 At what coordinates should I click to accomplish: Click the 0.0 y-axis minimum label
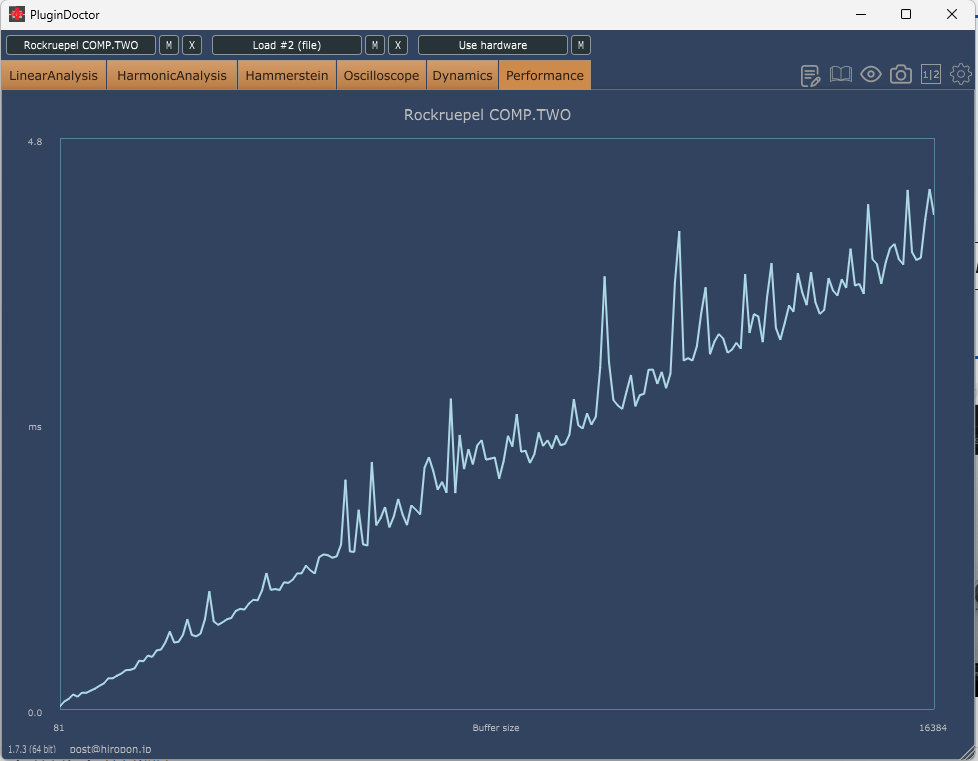[x=35, y=713]
